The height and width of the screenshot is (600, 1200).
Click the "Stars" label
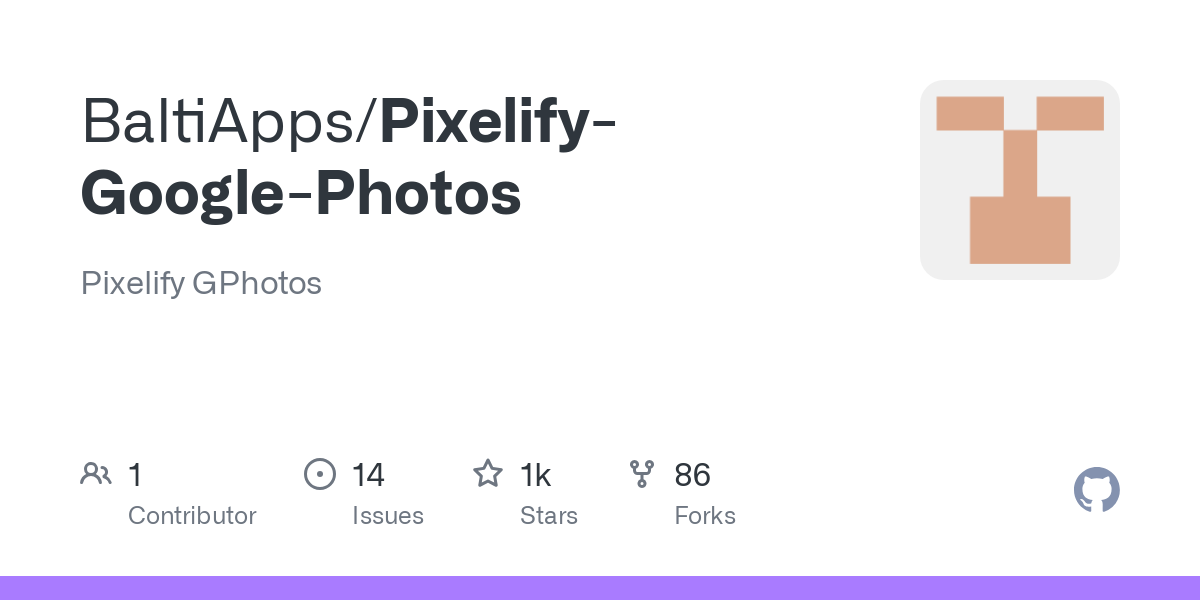(549, 516)
